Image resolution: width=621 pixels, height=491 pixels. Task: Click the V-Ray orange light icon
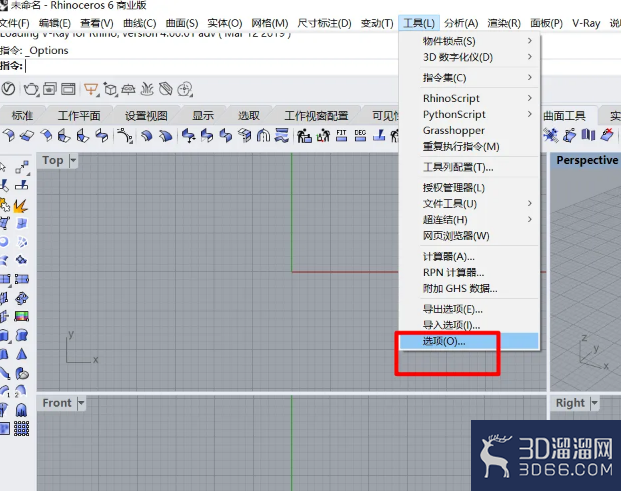(x=91, y=89)
